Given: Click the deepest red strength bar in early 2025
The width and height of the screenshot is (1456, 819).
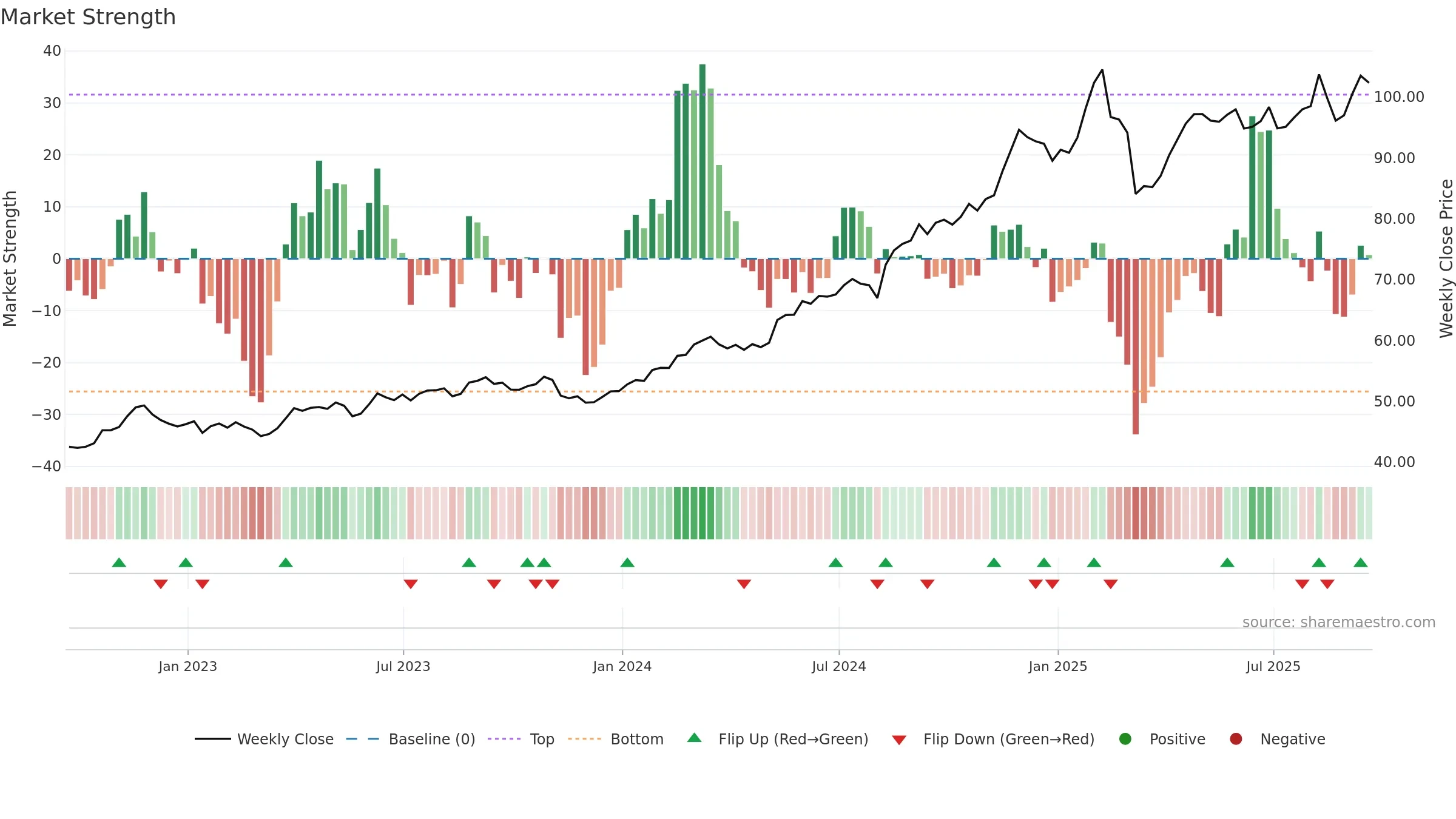Looking at the screenshot, I should (1136, 346).
